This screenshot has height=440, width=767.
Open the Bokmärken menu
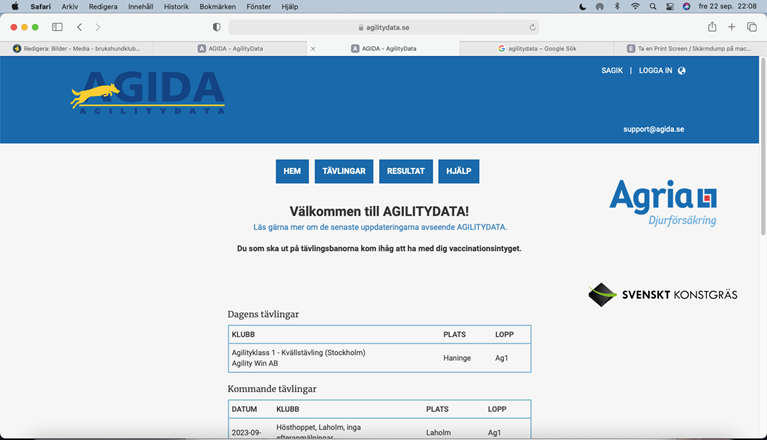pyautogui.click(x=217, y=6)
